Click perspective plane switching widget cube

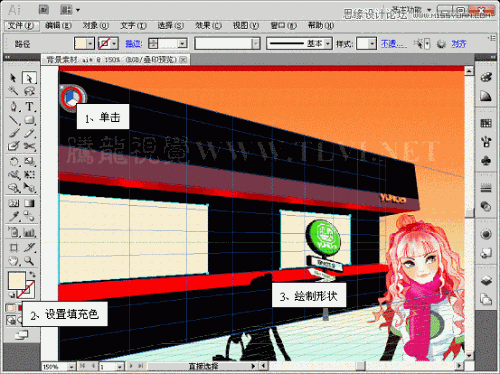click(x=72, y=97)
